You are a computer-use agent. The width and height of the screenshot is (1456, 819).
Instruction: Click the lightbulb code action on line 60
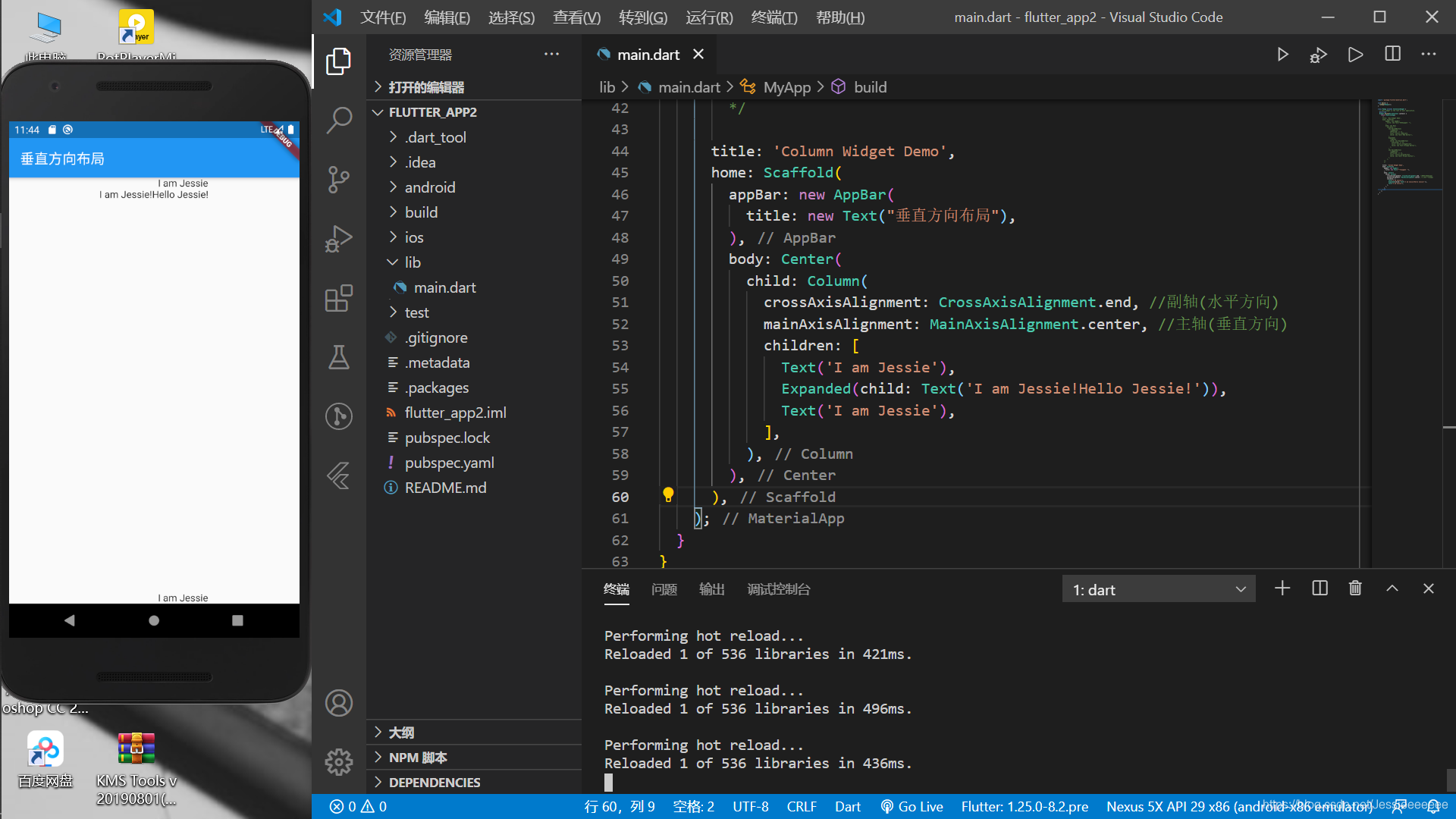coord(668,495)
